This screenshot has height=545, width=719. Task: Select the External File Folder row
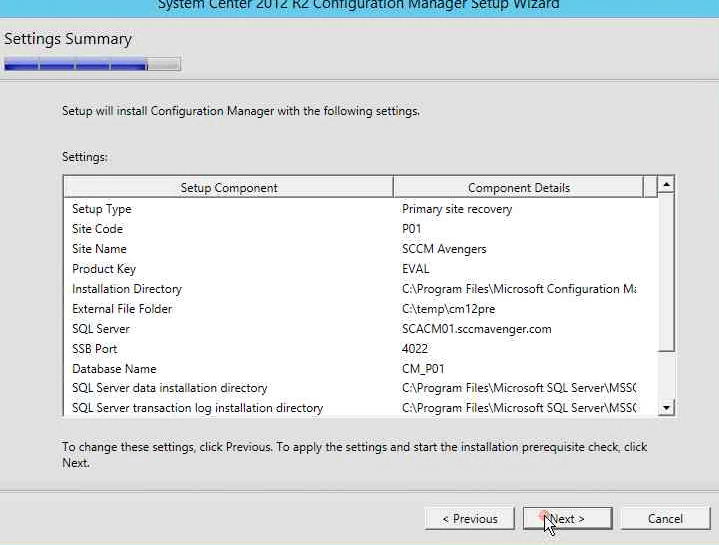tap(360, 309)
